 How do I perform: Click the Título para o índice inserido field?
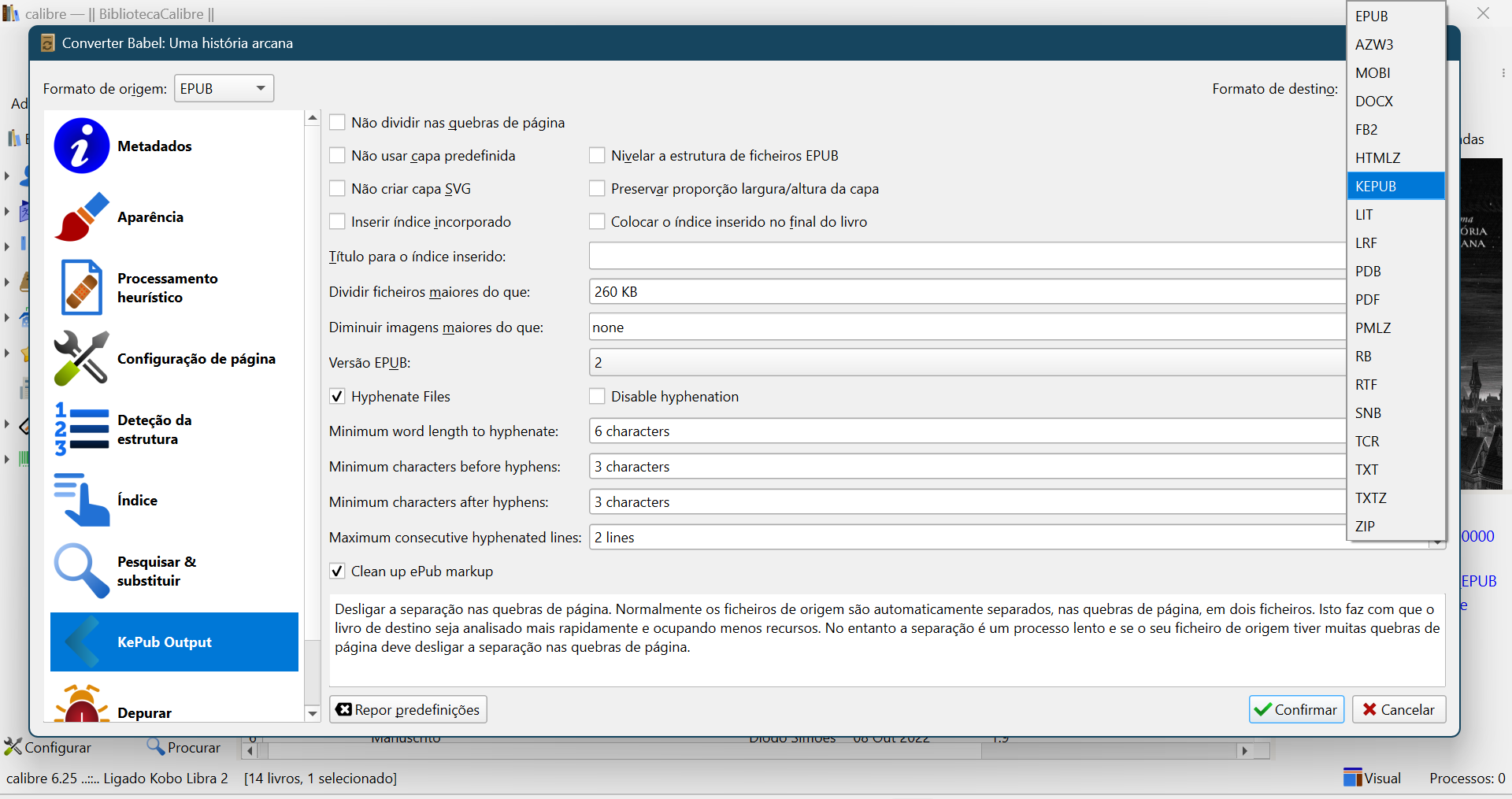966,257
